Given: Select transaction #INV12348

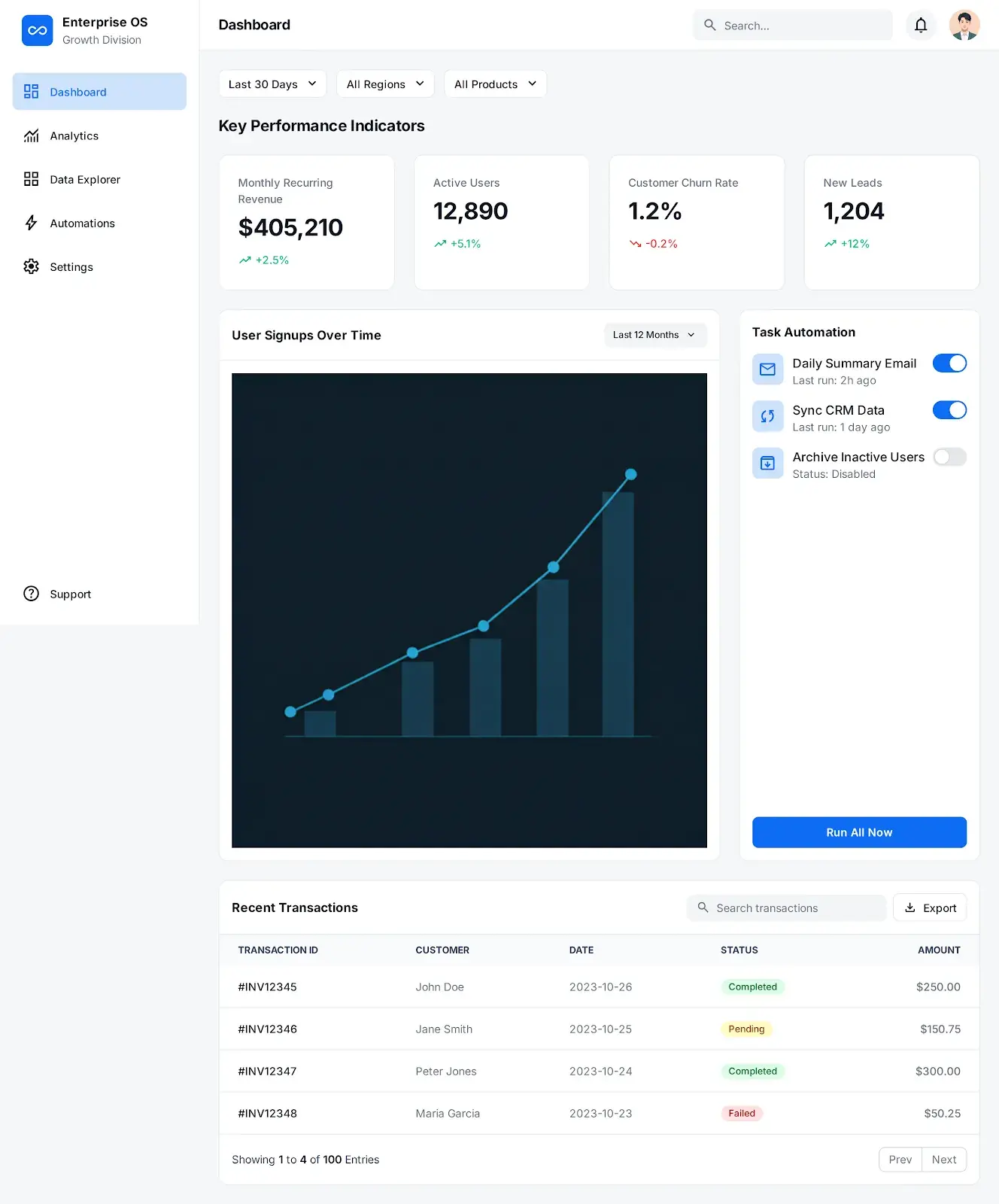Looking at the screenshot, I should (267, 1113).
